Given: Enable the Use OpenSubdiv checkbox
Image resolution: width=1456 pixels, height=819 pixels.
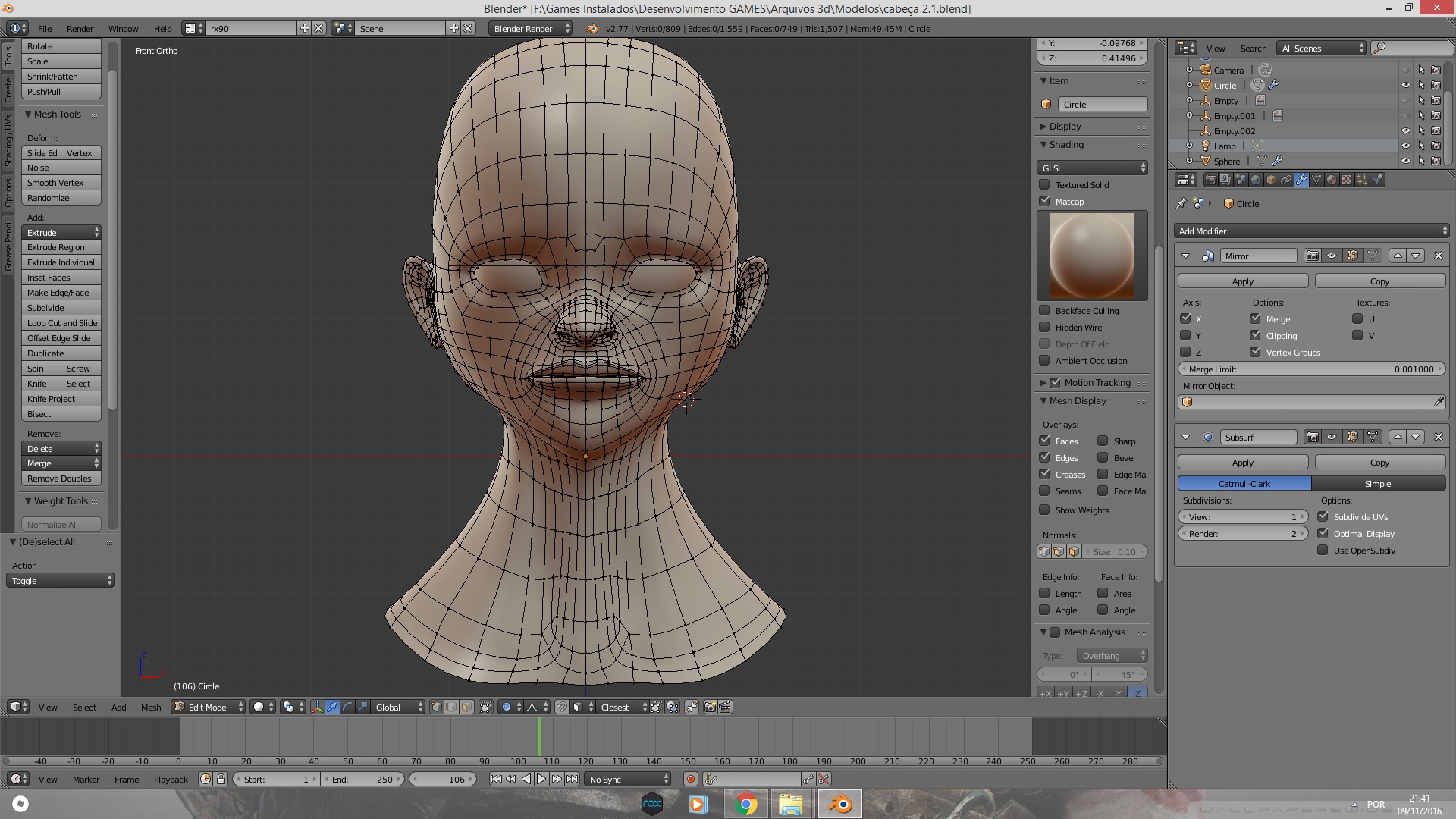Looking at the screenshot, I should pos(1323,550).
